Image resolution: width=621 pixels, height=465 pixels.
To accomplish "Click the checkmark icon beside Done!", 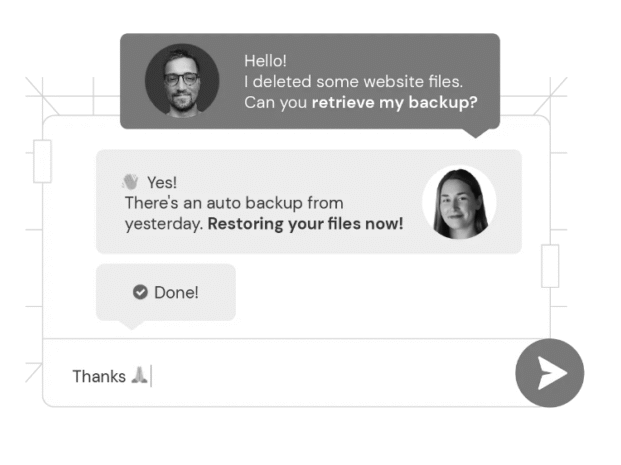I will pos(140,292).
